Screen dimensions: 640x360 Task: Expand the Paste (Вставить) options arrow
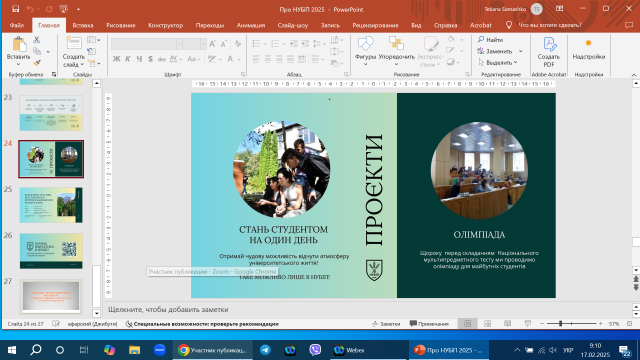(18, 64)
